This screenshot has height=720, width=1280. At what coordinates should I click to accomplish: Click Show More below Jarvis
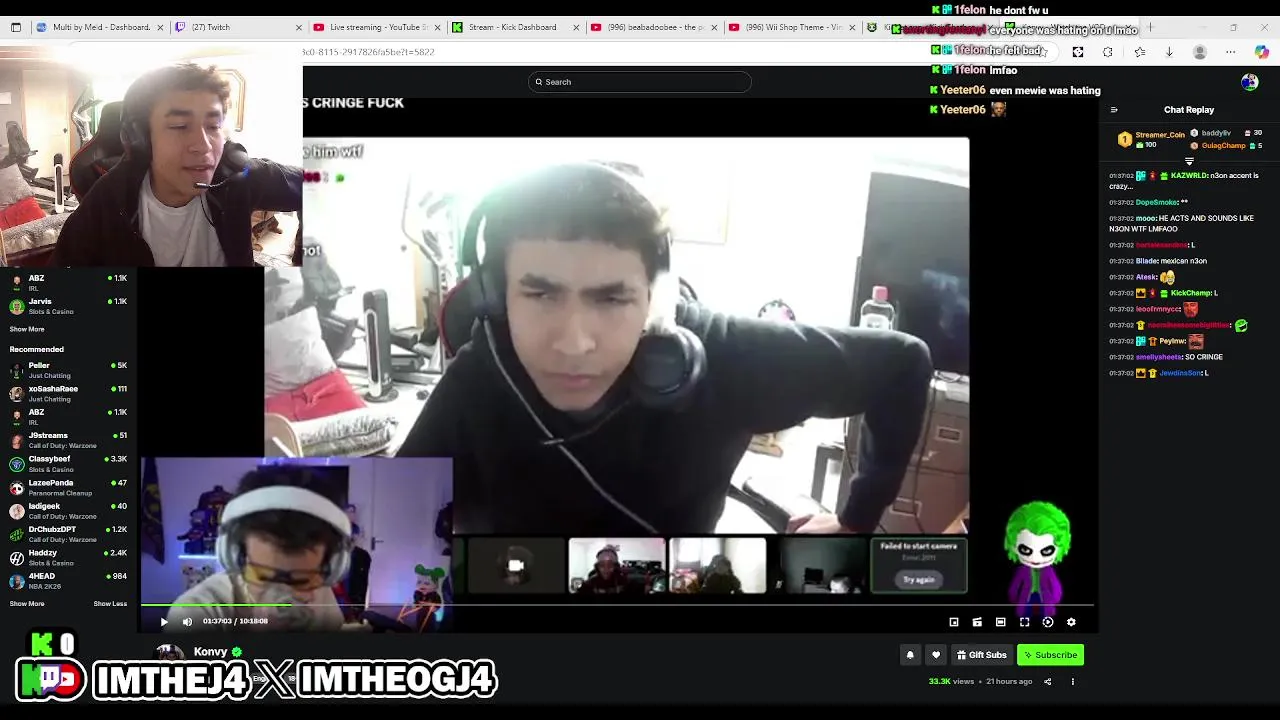pos(27,329)
